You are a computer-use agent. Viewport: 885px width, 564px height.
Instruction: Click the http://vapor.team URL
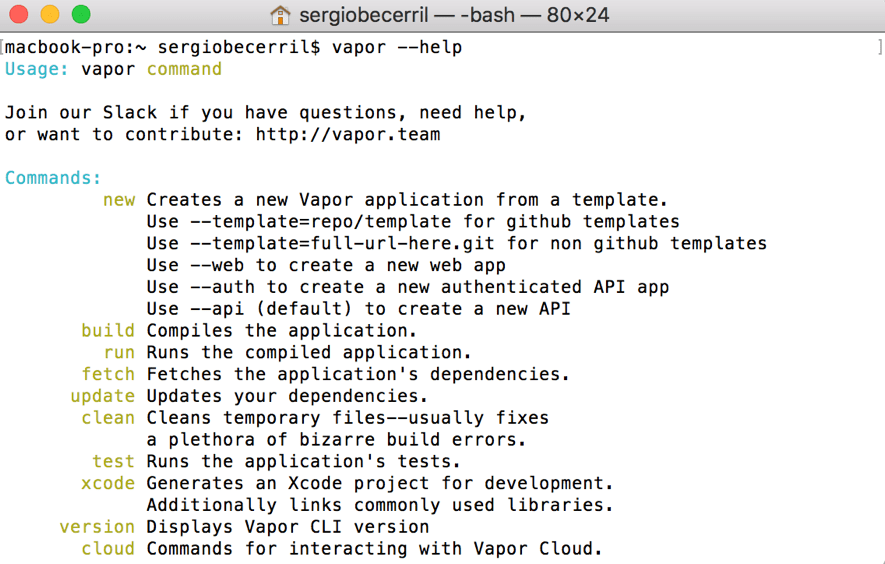[348, 134]
